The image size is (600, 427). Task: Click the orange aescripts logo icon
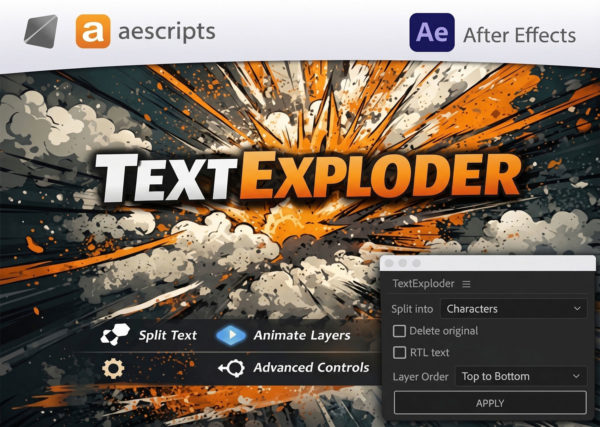tap(93, 31)
